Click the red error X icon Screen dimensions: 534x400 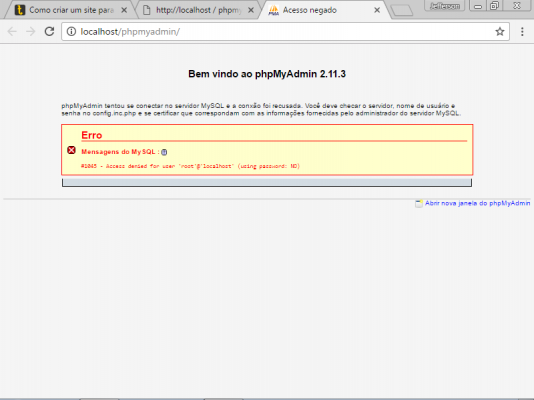71,150
